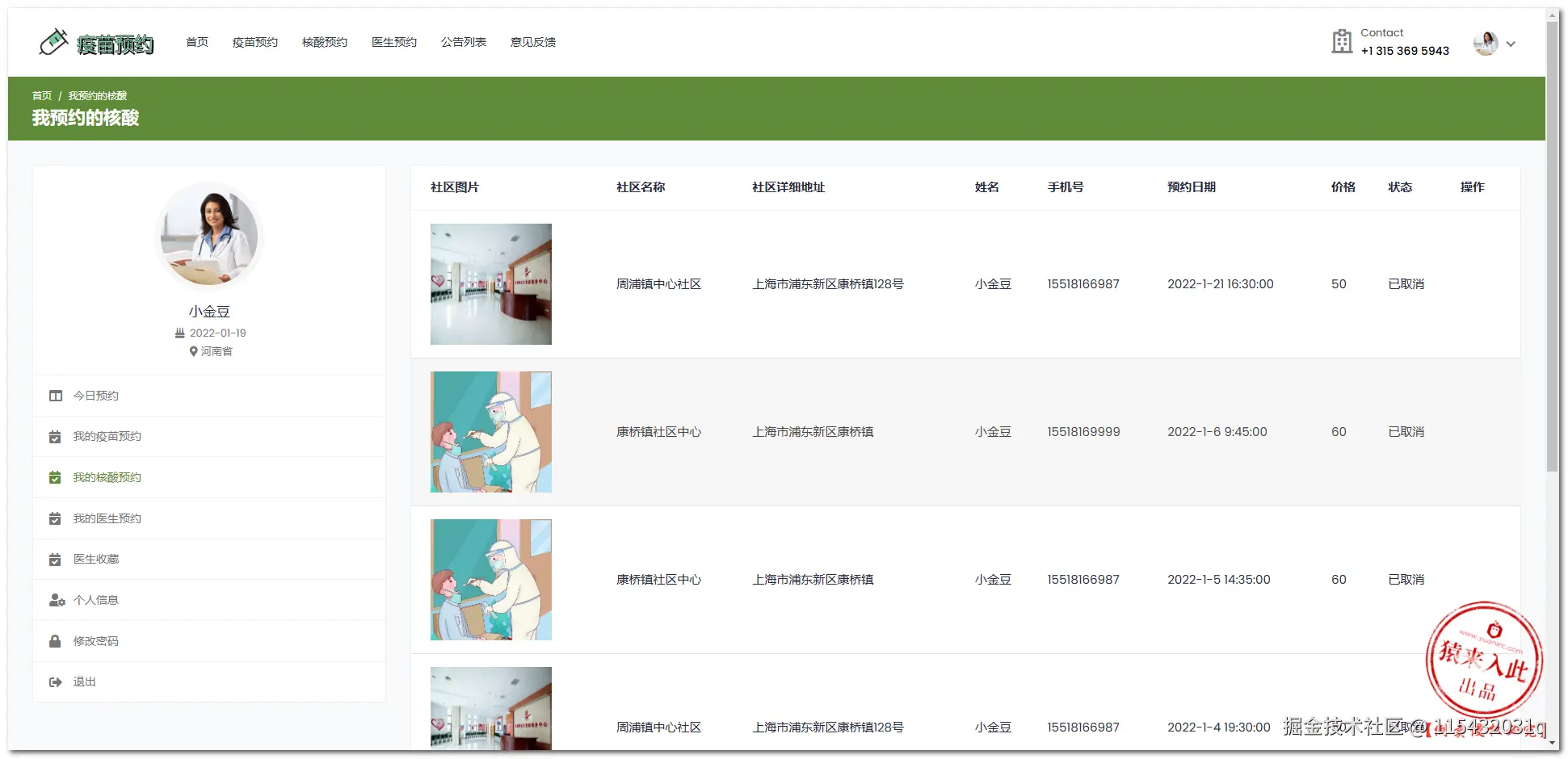Click the 修改密码 lock icon
Image resolution: width=1568 pixels, height=759 pixels.
(x=55, y=641)
